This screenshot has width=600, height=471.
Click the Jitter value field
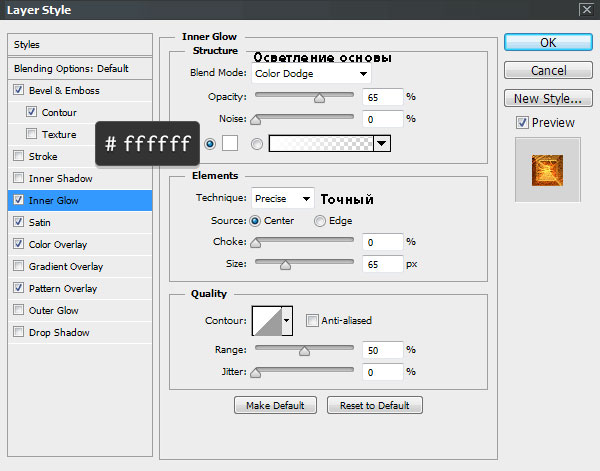point(382,372)
